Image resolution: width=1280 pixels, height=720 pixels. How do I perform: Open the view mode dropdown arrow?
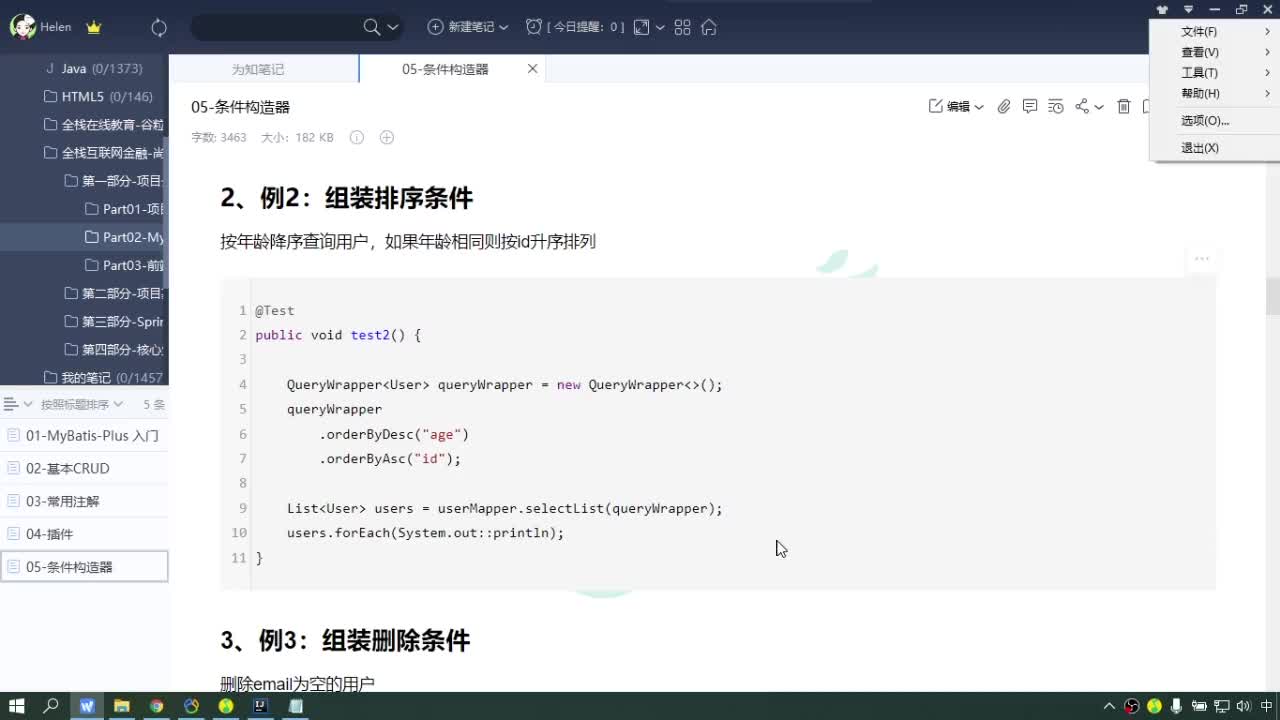click(x=660, y=28)
